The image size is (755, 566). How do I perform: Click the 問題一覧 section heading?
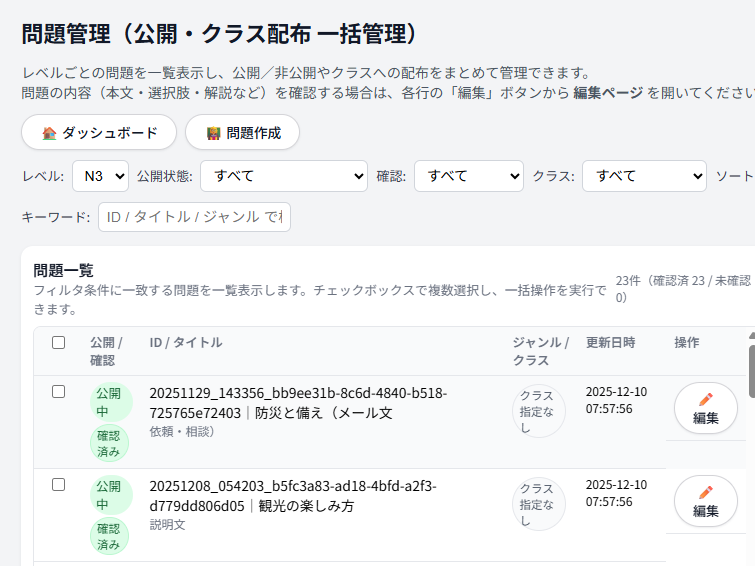pos(63,270)
